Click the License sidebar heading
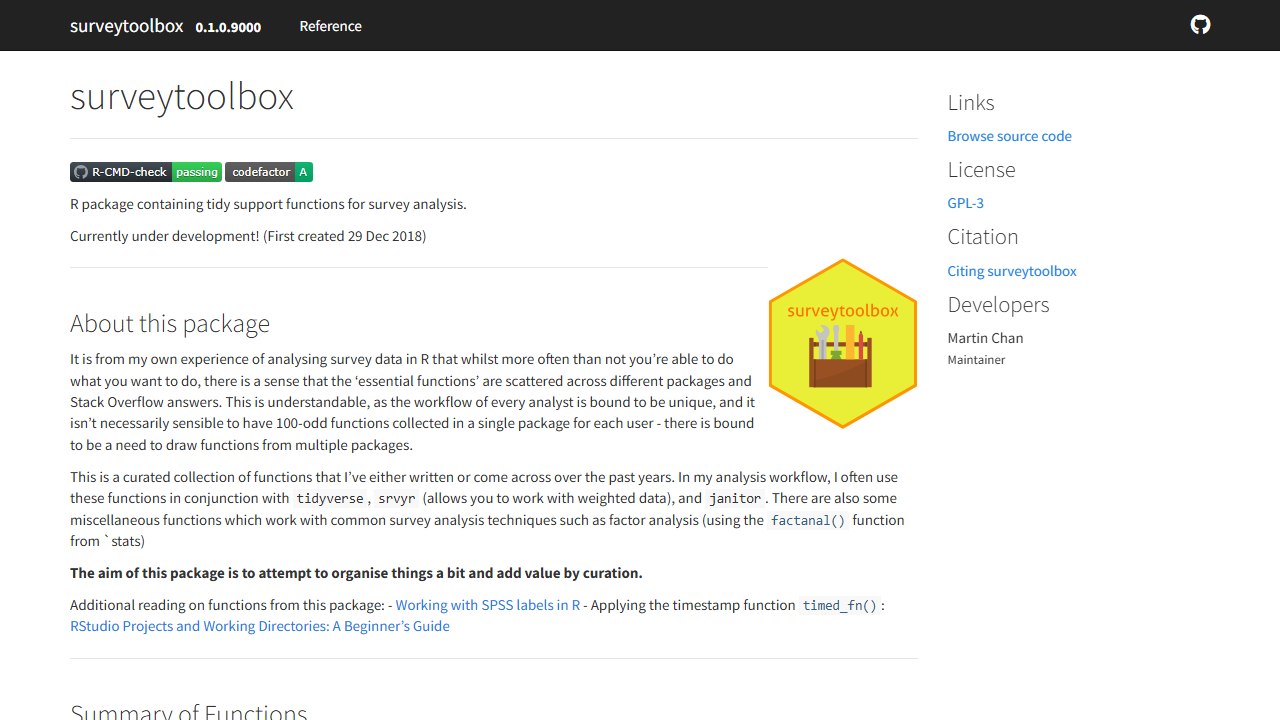 [x=982, y=170]
